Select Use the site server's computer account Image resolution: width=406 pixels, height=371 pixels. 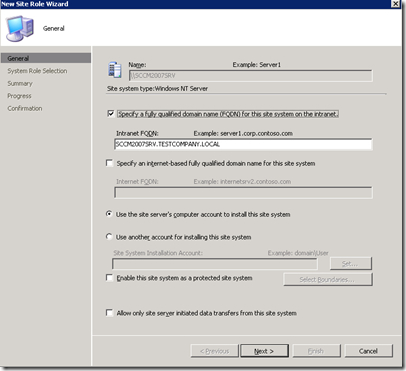tap(109, 214)
